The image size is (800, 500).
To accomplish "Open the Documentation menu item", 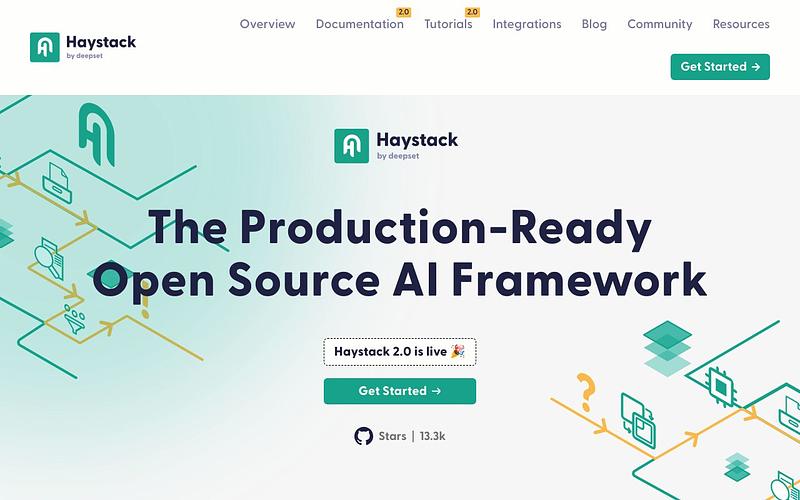I will pyautogui.click(x=360, y=24).
